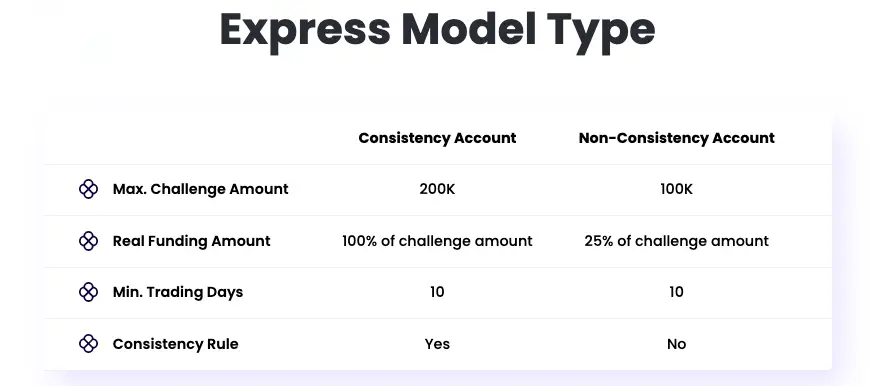Viewport: 870px width, 386px height.
Task: Click the Max. Challenge Amount row label
Action: pyautogui.click(x=200, y=189)
